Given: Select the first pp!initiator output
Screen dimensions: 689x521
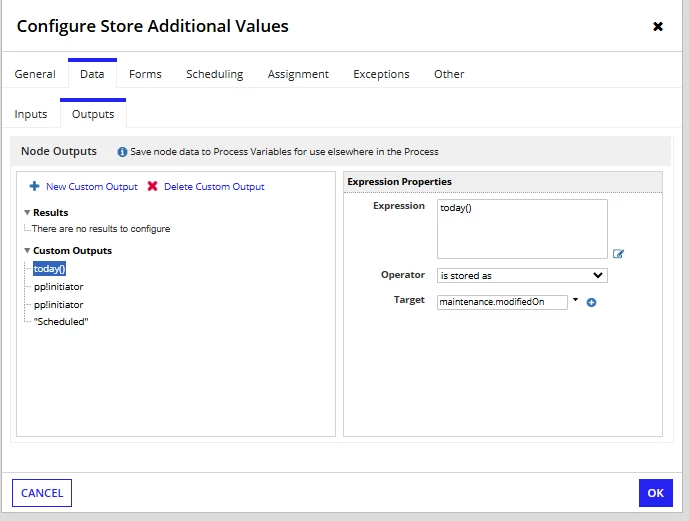Looking at the screenshot, I should pyautogui.click(x=58, y=287).
